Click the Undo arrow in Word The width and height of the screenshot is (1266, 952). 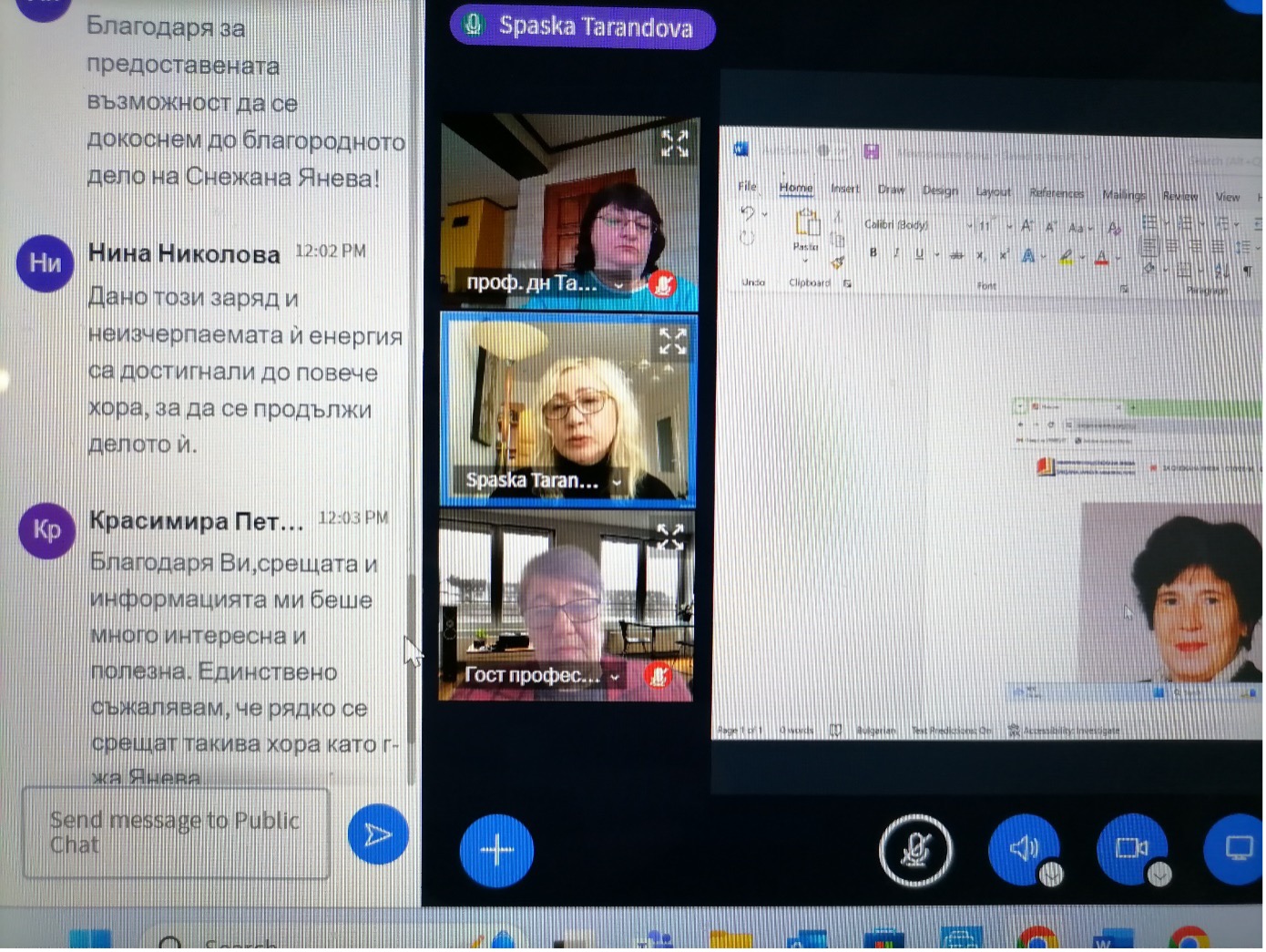(747, 213)
